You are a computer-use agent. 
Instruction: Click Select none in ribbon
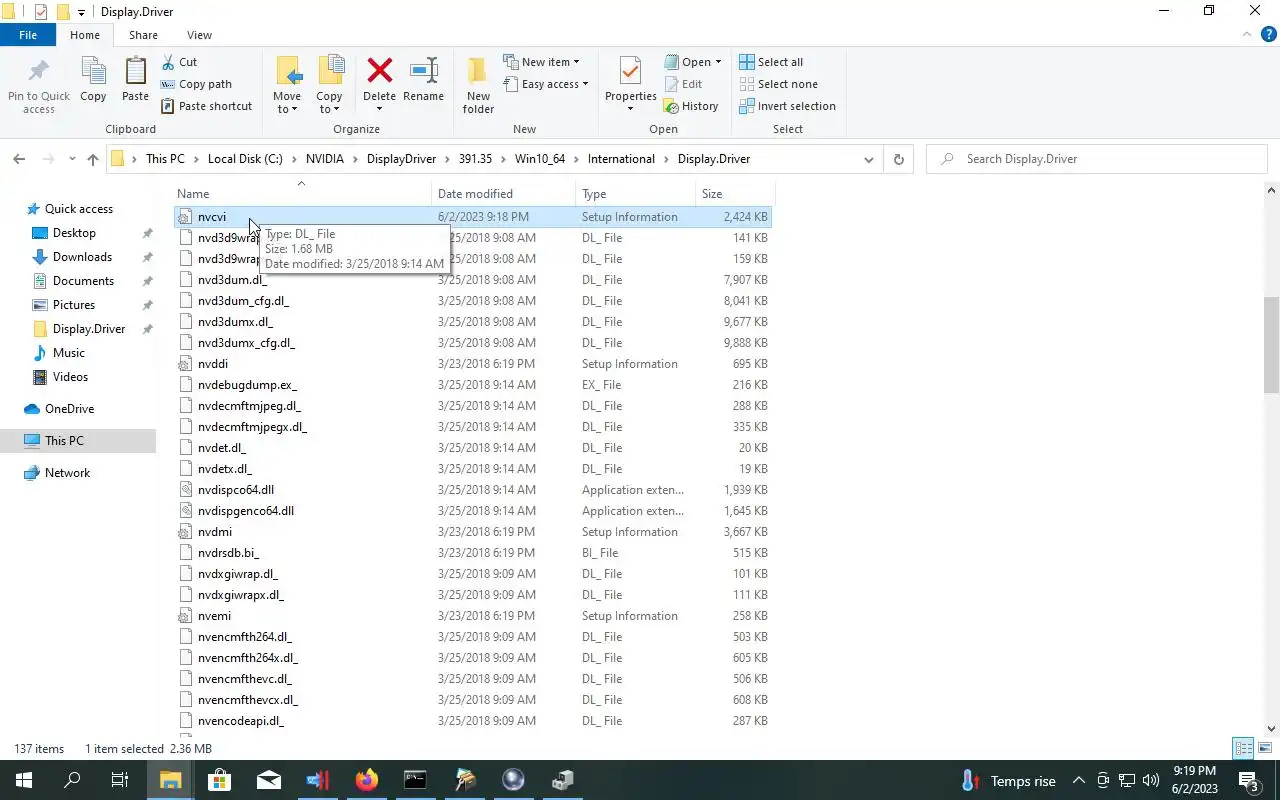(778, 84)
